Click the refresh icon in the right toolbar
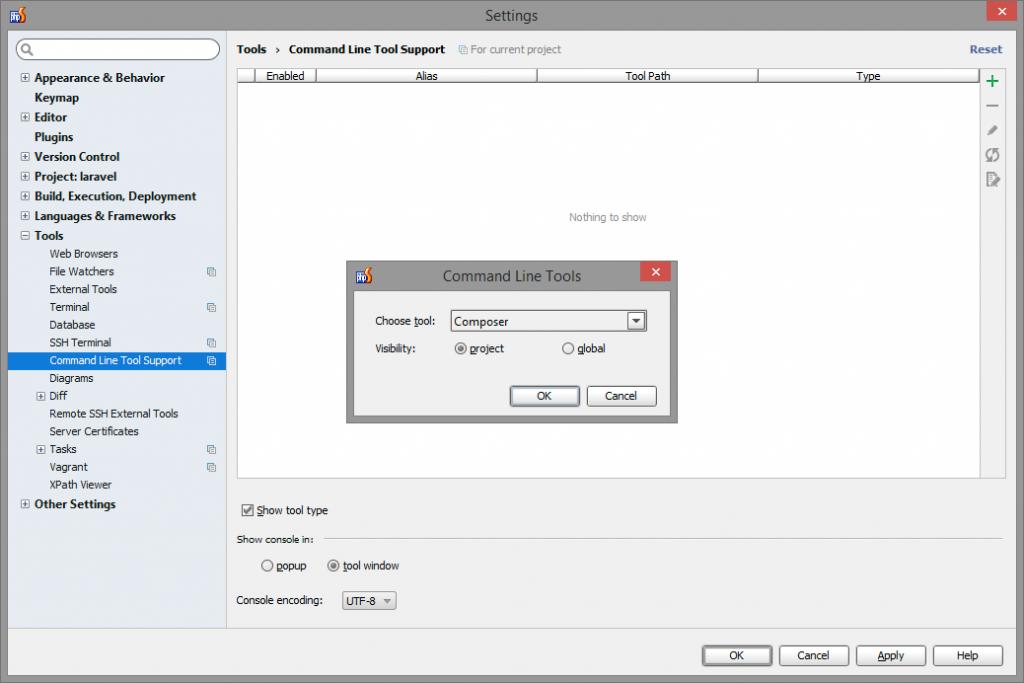Viewport: 1024px width, 683px height. click(x=992, y=154)
